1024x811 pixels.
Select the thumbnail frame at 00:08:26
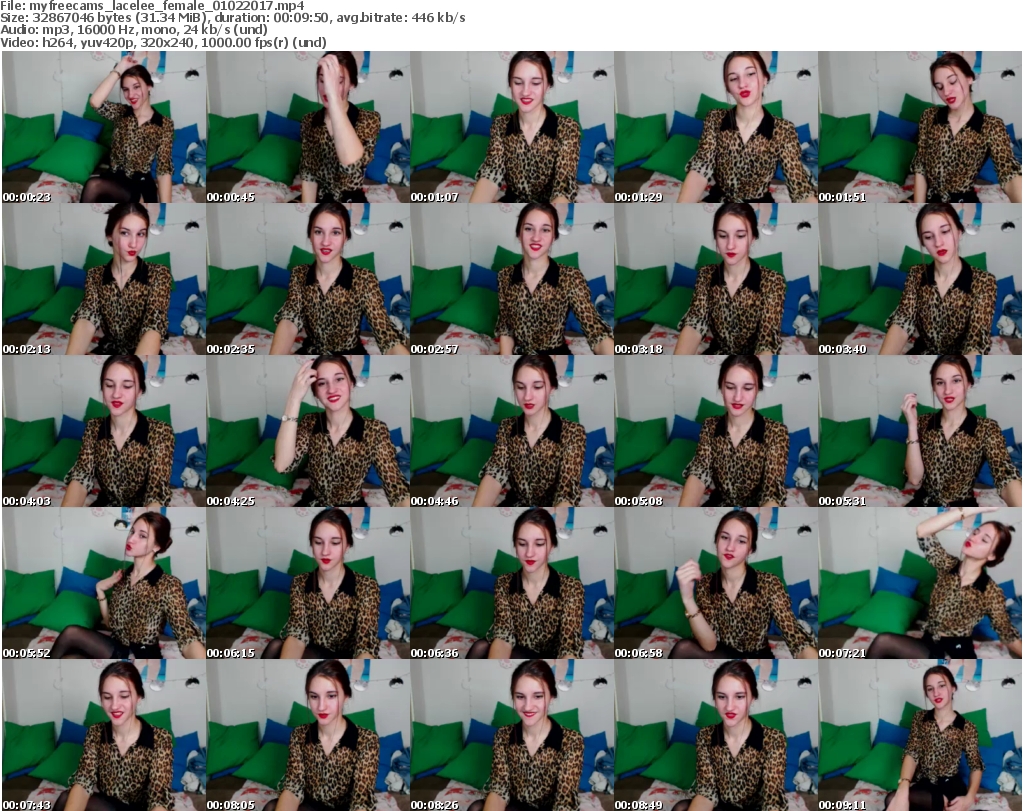(512, 735)
